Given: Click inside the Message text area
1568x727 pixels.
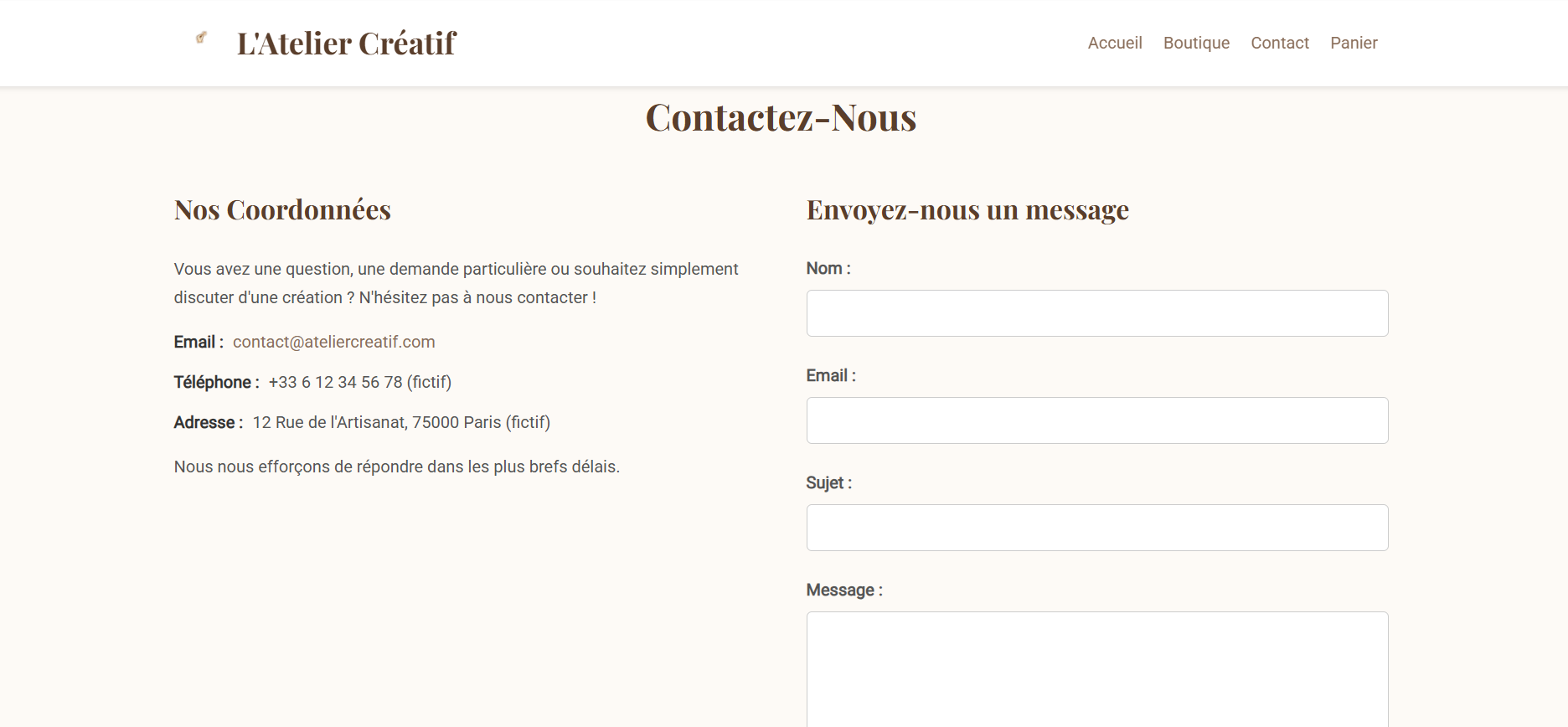Looking at the screenshot, I should tap(1097, 670).
